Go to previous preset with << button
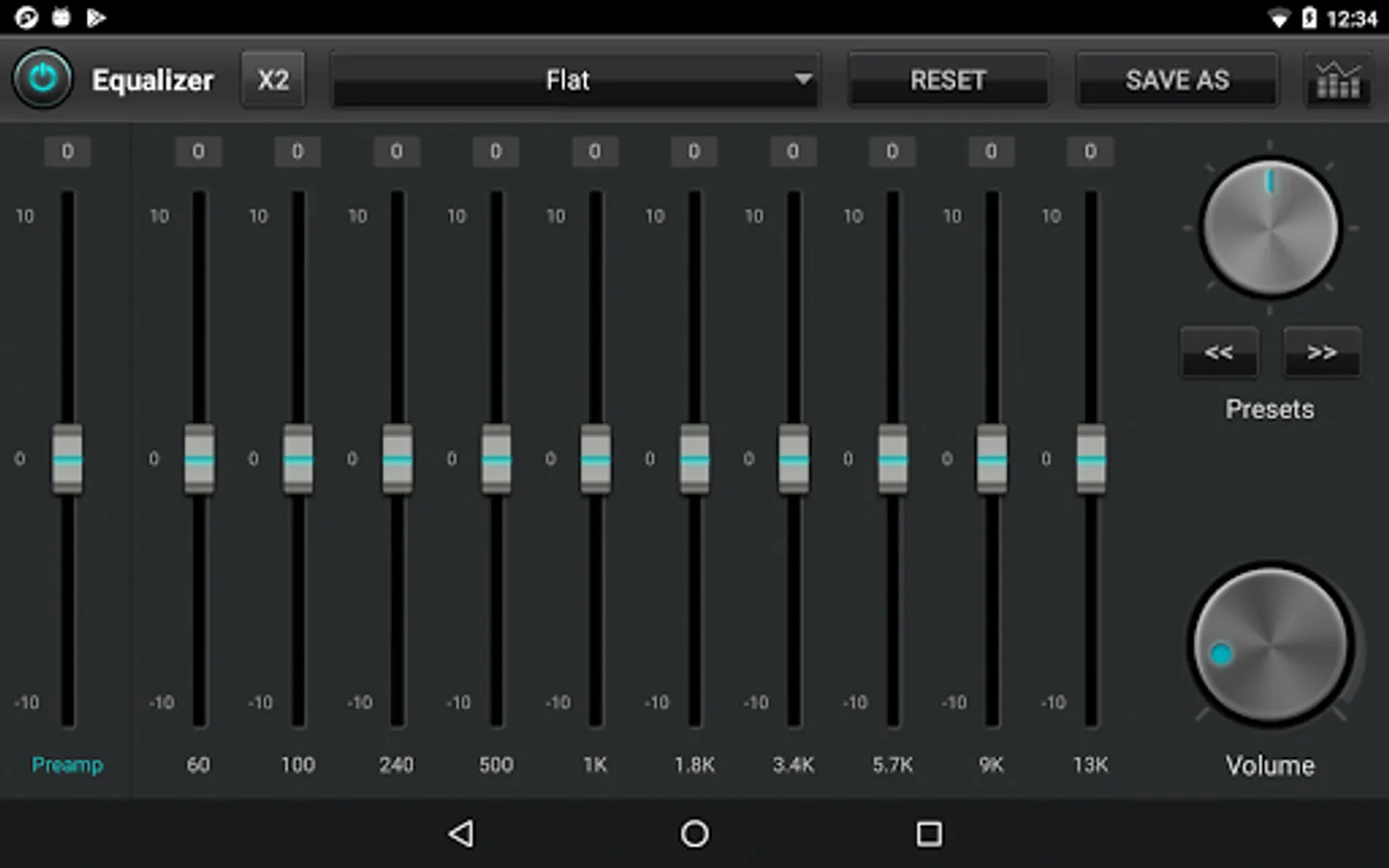This screenshot has width=1389, height=868. coord(1219,352)
